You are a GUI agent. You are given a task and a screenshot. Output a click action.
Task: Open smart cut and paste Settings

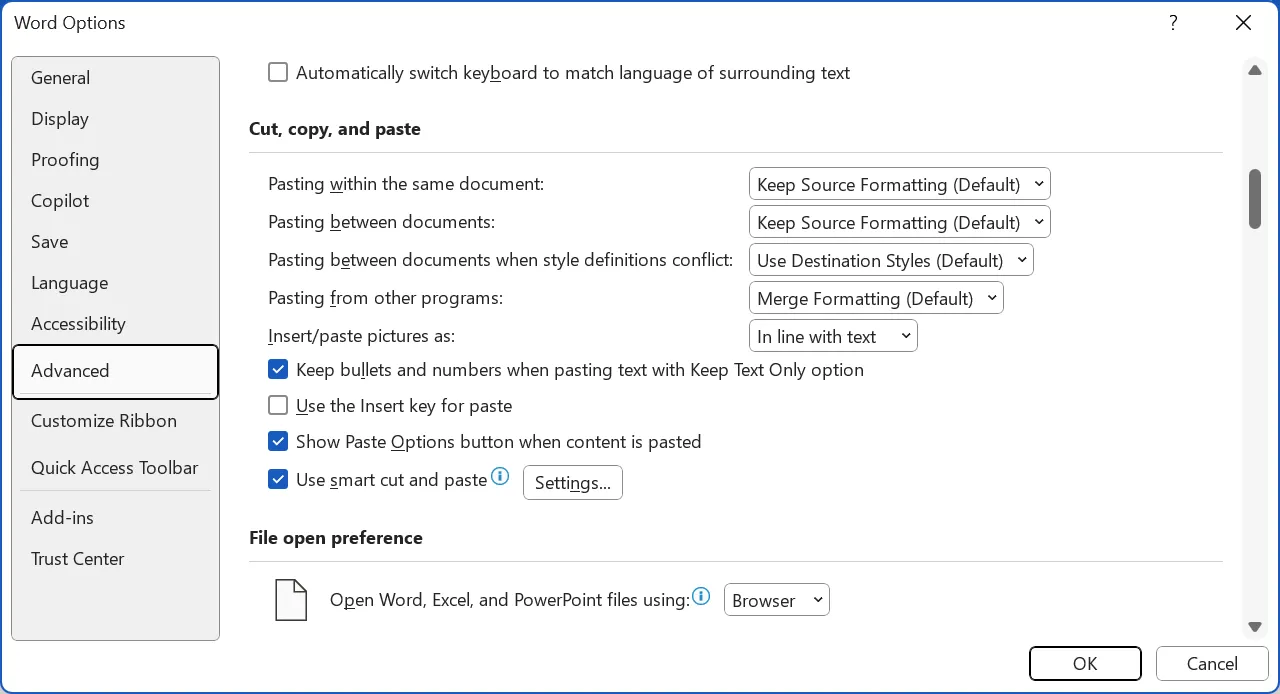point(573,482)
